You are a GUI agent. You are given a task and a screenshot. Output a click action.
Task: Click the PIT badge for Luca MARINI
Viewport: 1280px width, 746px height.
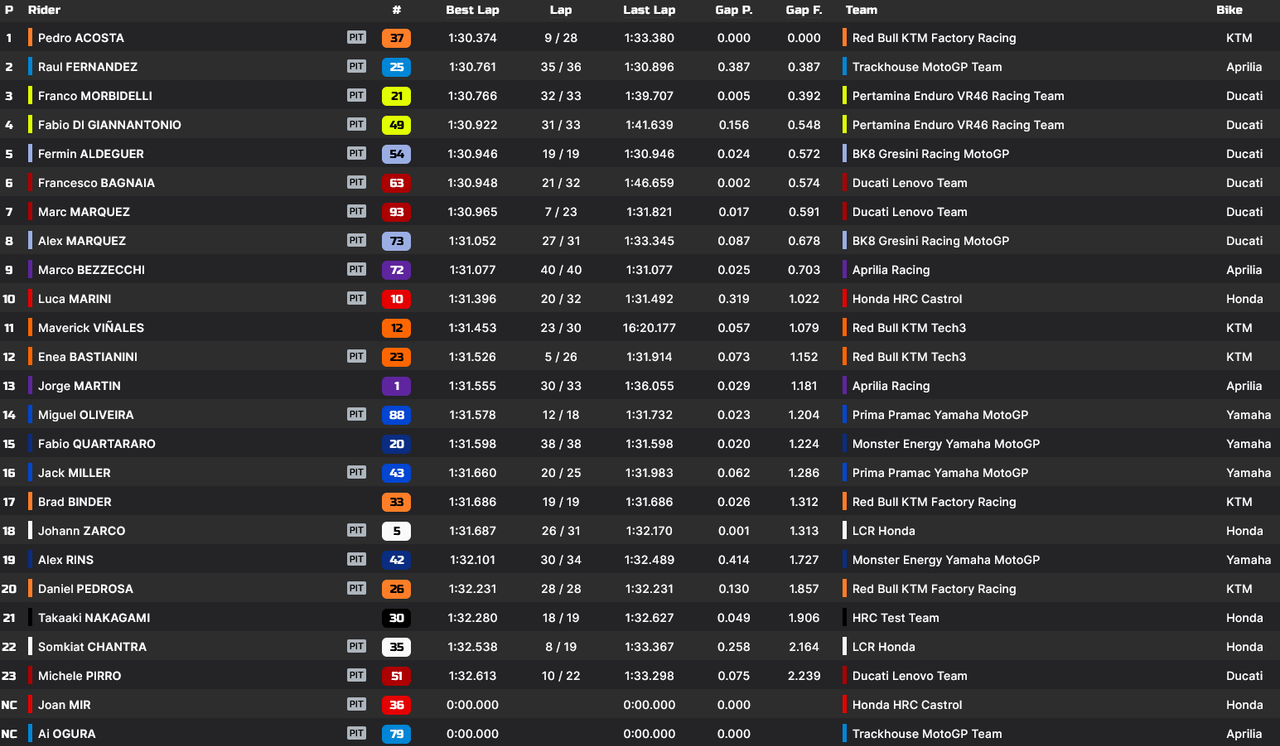click(x=356, y=298)
